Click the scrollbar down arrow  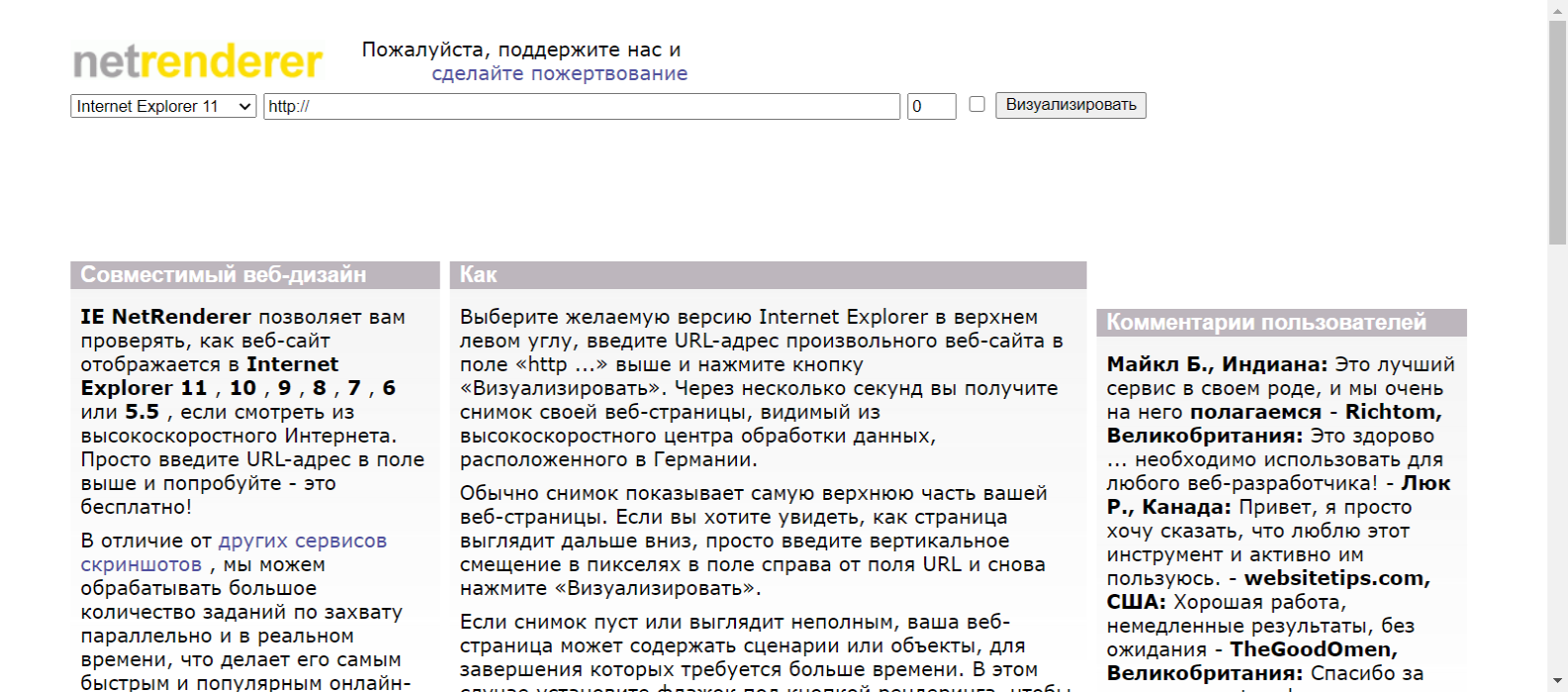tap(1557, 683)
